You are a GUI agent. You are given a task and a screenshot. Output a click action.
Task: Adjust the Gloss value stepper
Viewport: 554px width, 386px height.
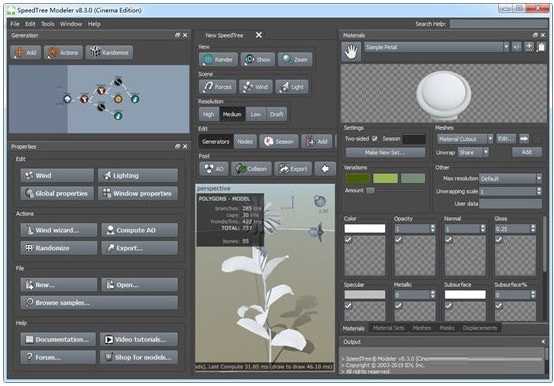[x=533, y=229]
